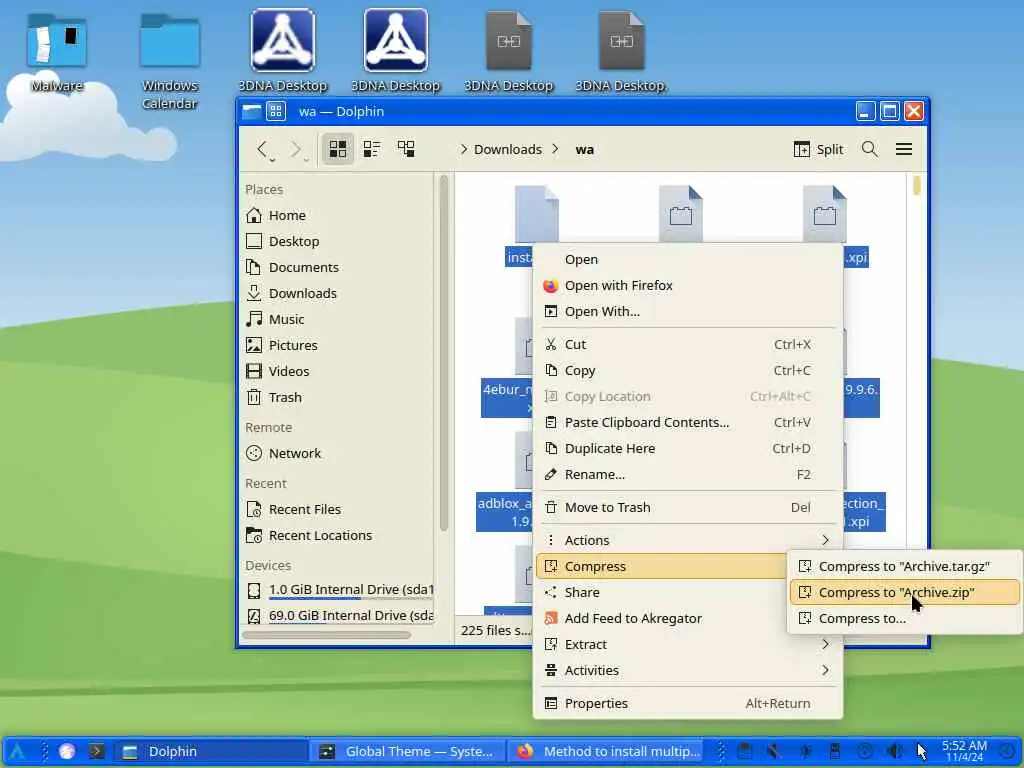
Task: Open Dolphin hamburger menu
Action: (x=904, y=150)
